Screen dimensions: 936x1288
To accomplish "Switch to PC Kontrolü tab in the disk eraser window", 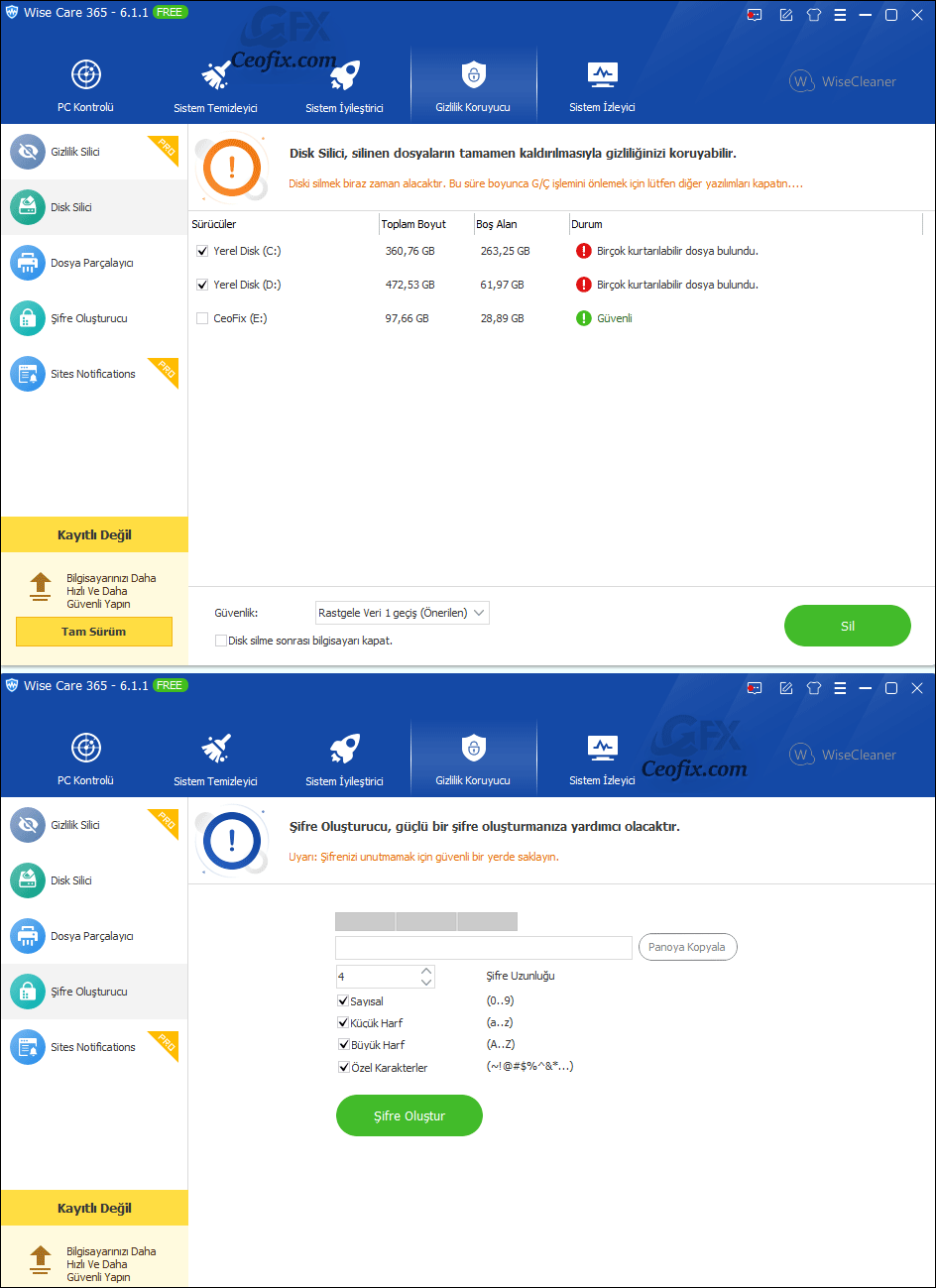I will (x=86, y=86).
